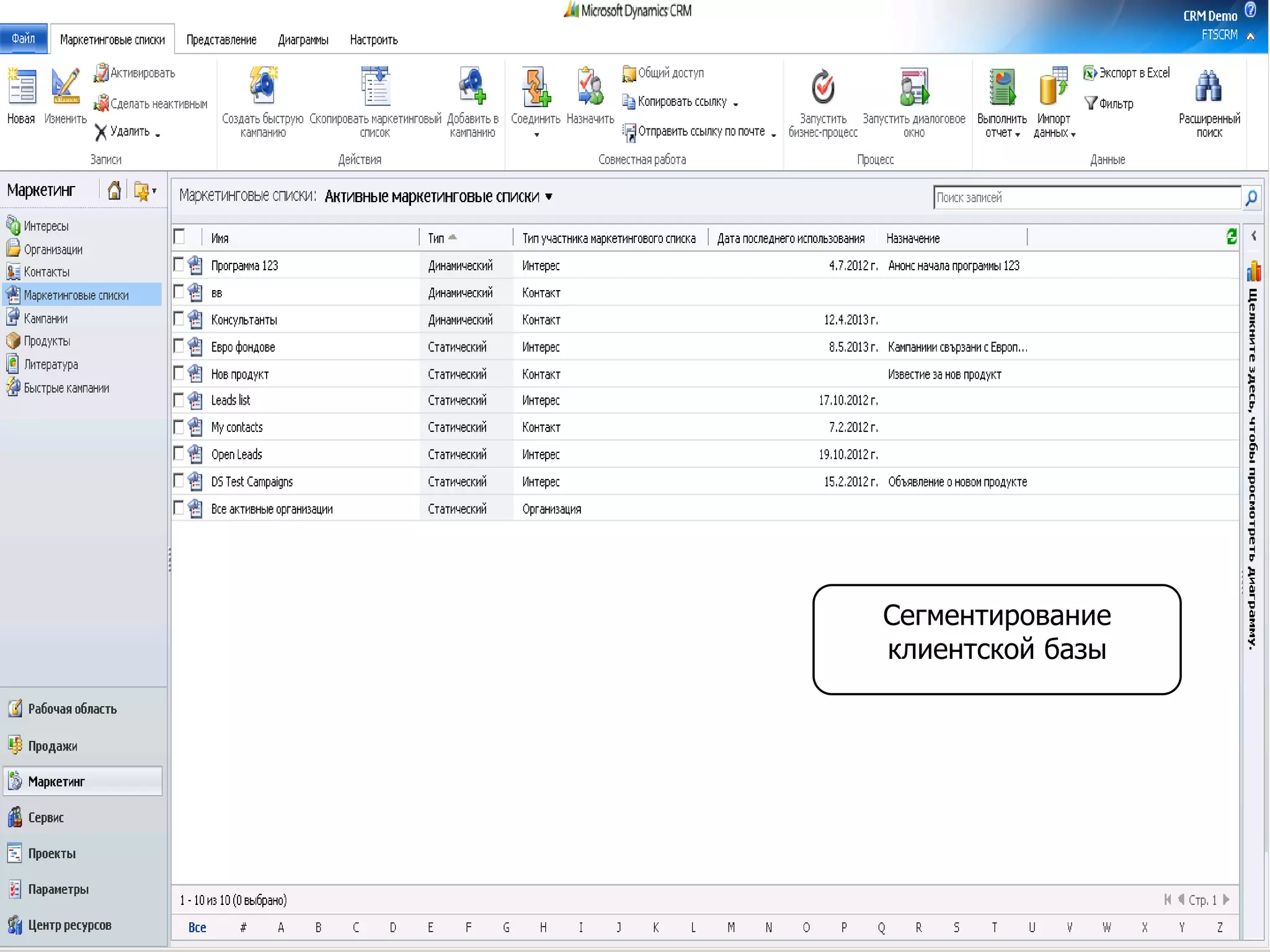This screenshot has height=952, width=1270.
Task: Click Запустить диалоговое окно icon
Action: coord(914,86)
